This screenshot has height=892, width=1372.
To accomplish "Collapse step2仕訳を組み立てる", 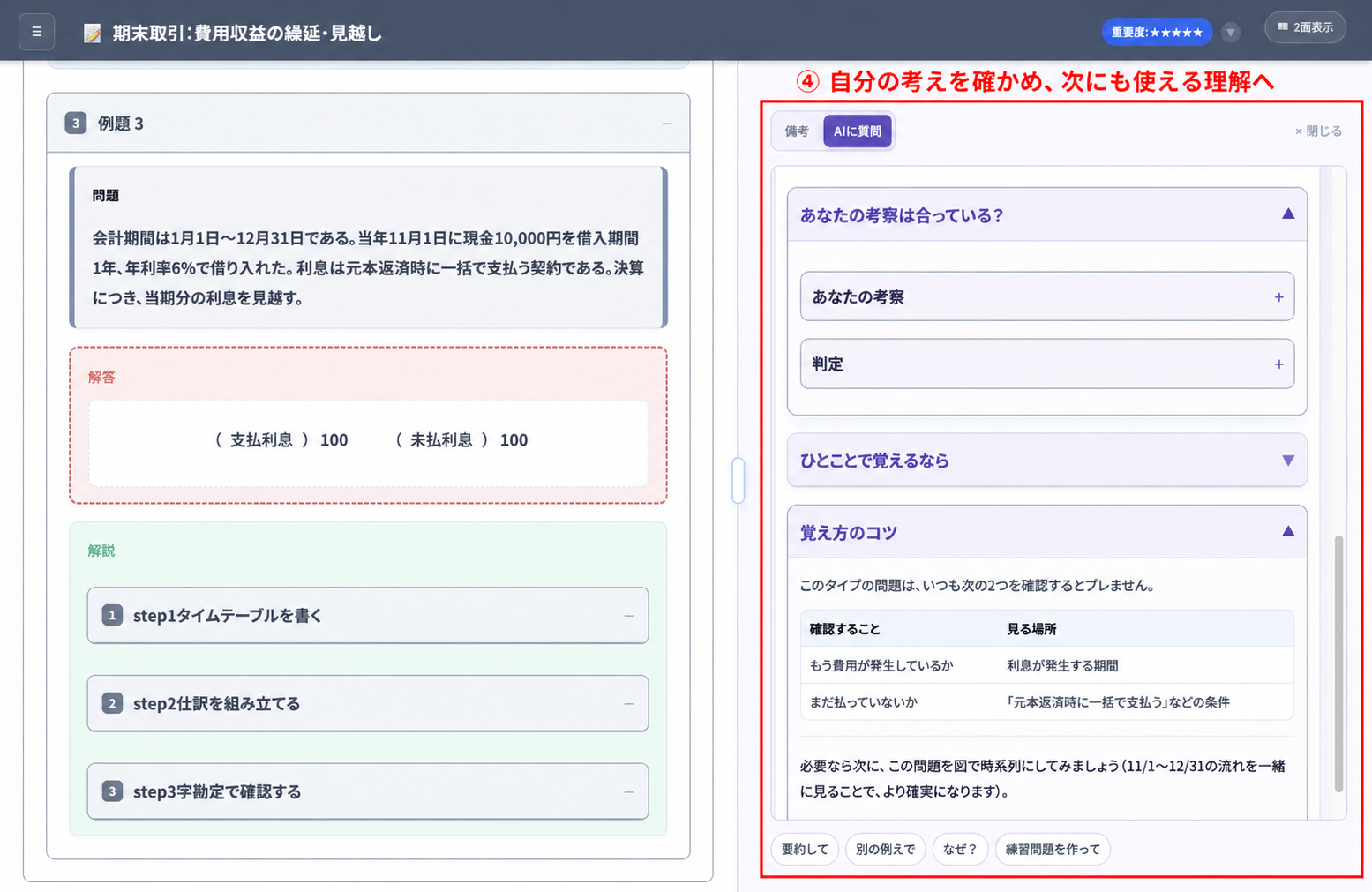I will click(x=629, y=704).
